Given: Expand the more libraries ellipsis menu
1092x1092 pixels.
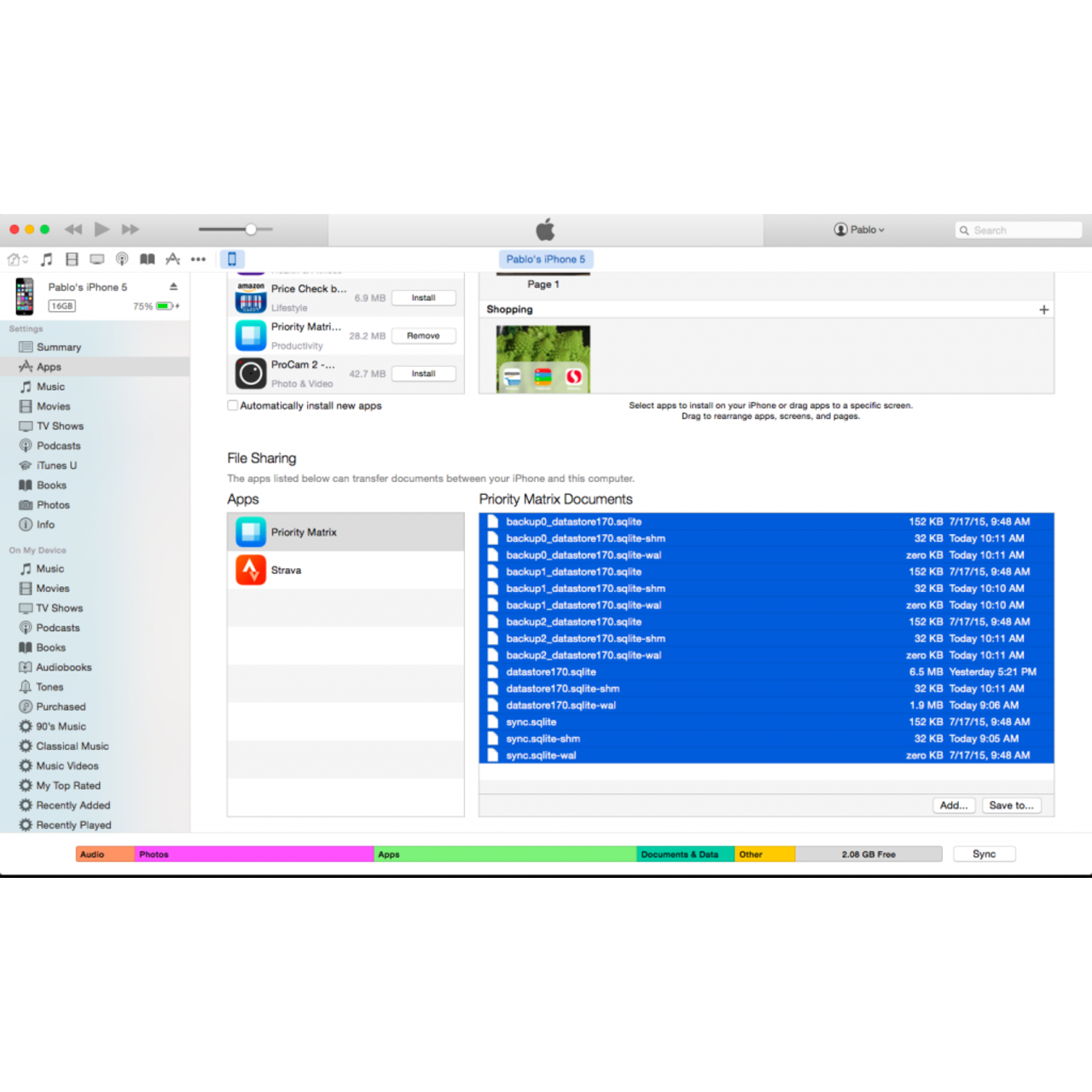Looking at the screenshot, I should point(199,259).
